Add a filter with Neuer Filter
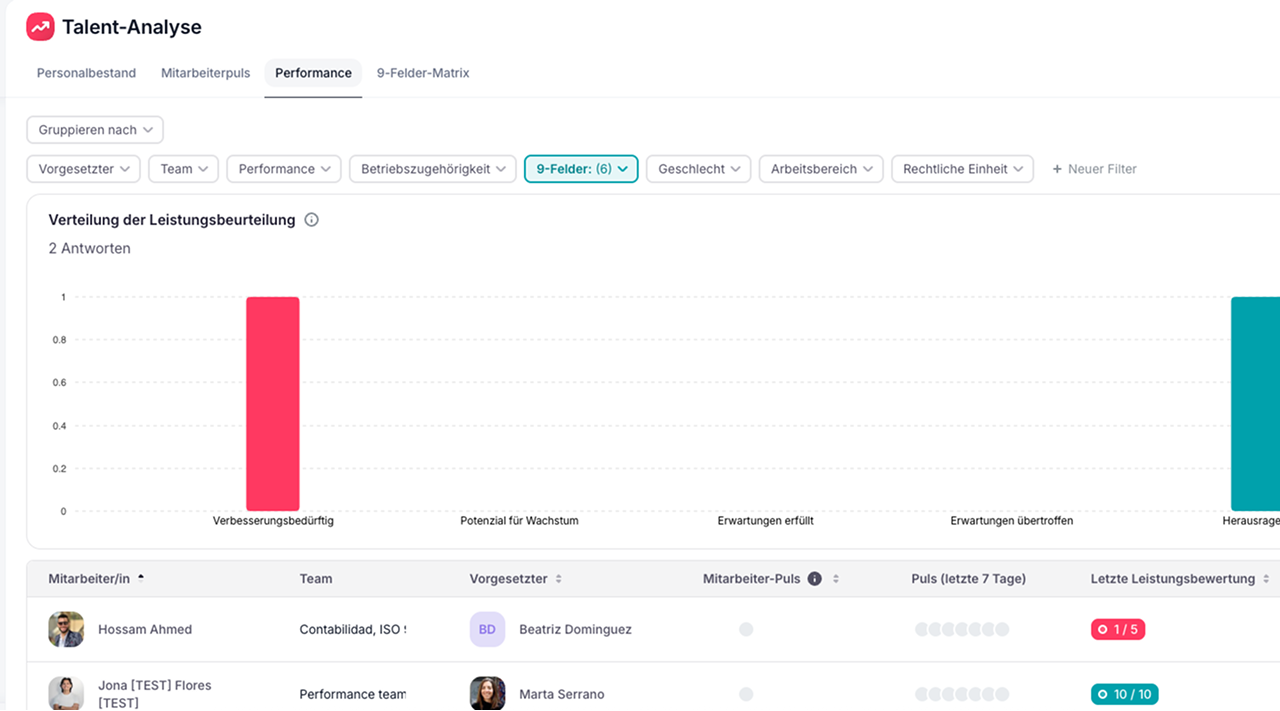The image size is (1280, 711). (x=1094, y=169)
